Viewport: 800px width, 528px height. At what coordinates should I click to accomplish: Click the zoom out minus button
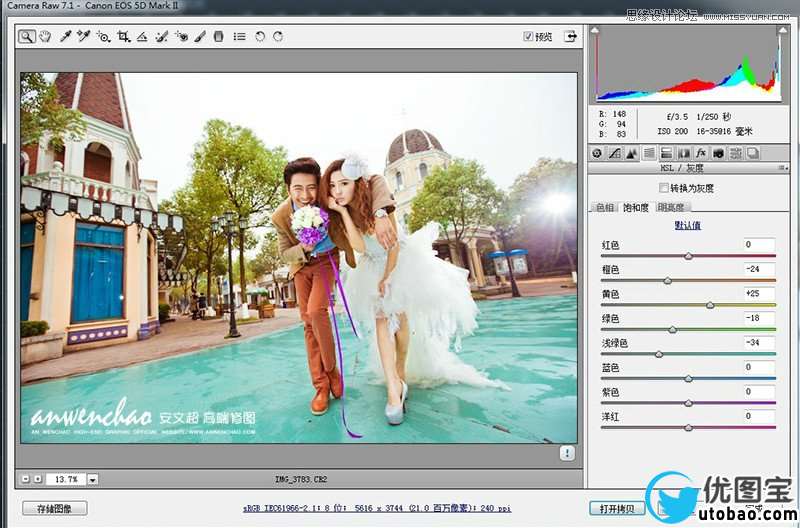tap(25, 479)
